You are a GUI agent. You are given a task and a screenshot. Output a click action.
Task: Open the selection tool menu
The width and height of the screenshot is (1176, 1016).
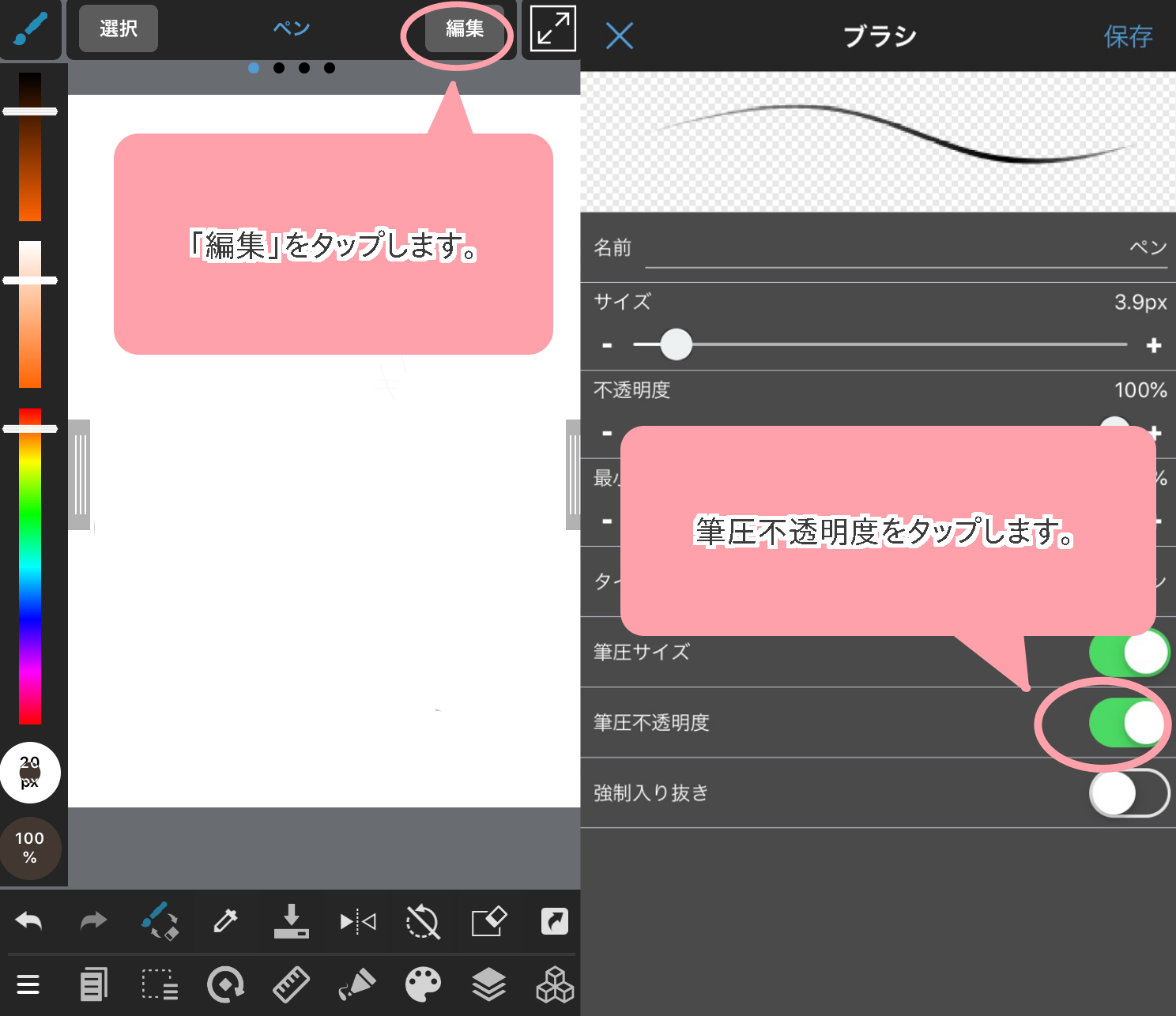(160, 984)
